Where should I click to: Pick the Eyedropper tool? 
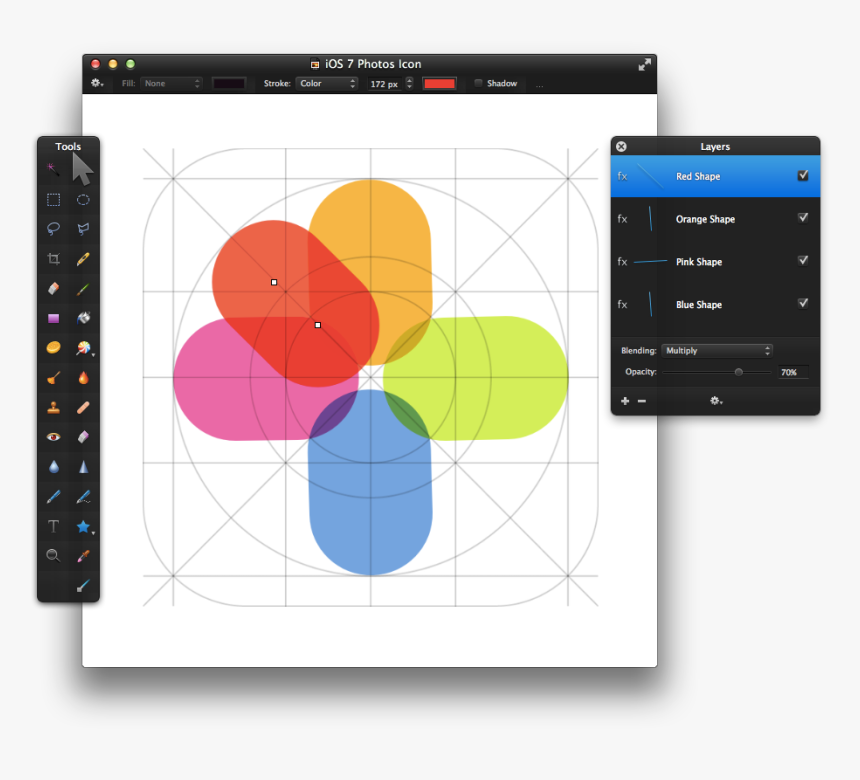pos(83,556)
